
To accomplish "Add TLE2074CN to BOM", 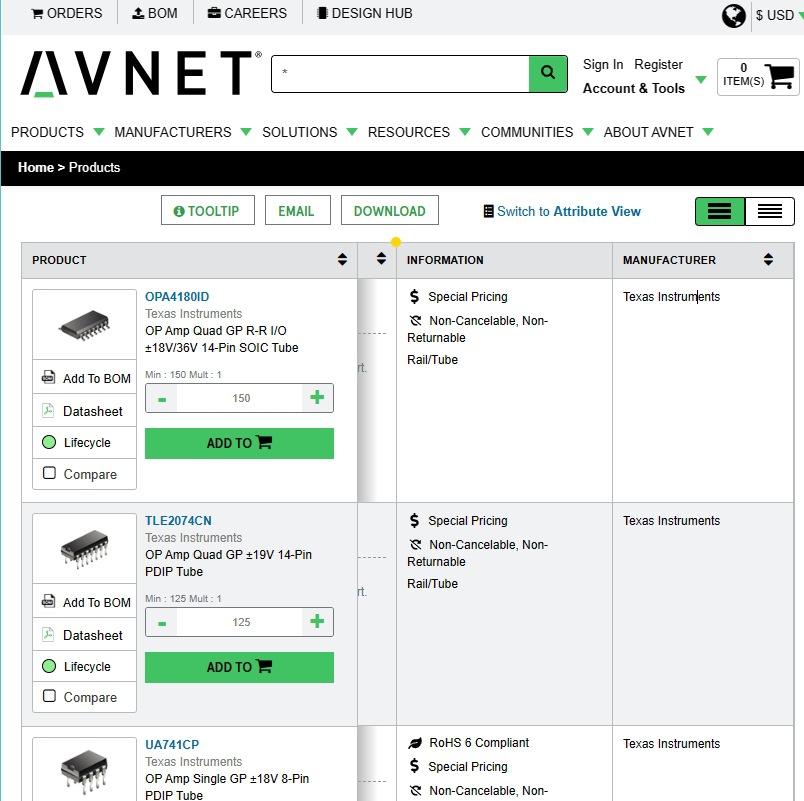I will pyautogui.click(x=86, y=602).
